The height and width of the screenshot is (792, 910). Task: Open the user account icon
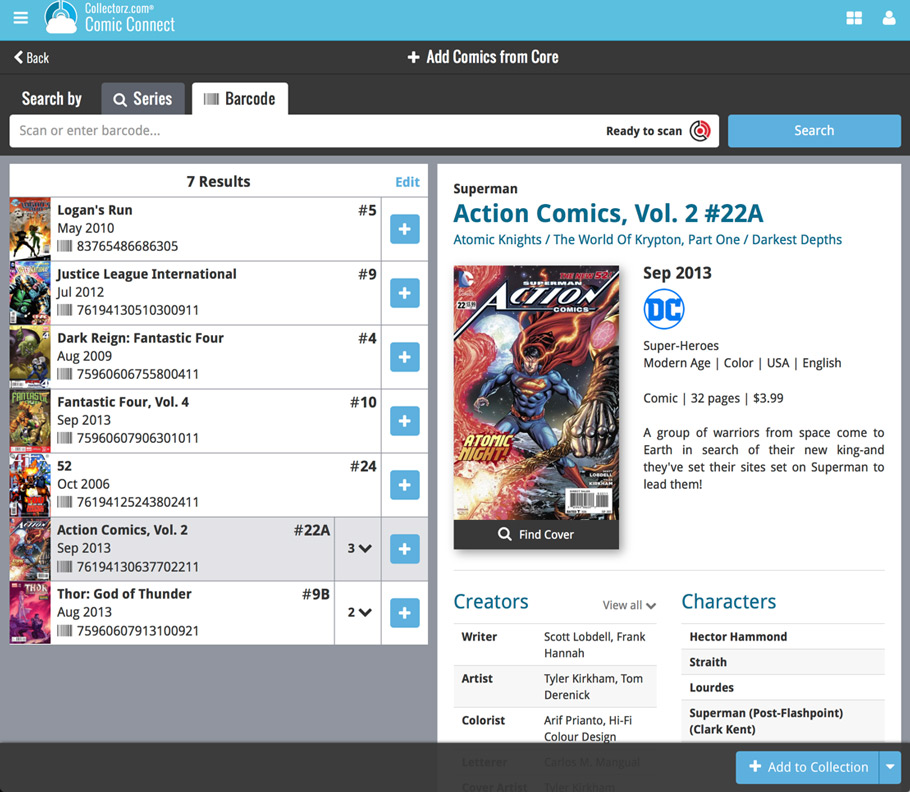tap(889, 18)
